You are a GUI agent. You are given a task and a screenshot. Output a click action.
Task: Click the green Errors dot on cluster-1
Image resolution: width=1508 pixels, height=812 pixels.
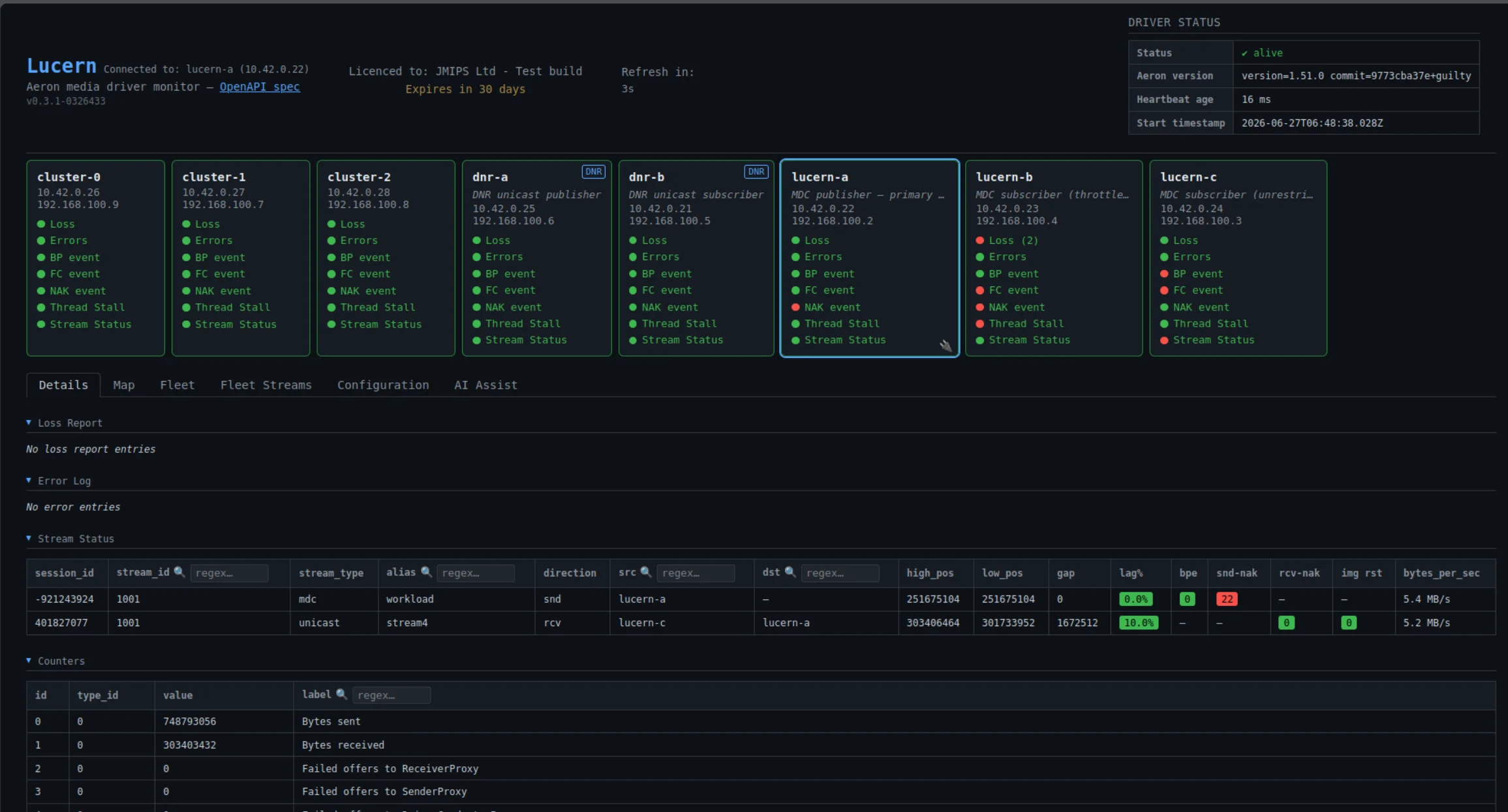click(x=186, y=241)
